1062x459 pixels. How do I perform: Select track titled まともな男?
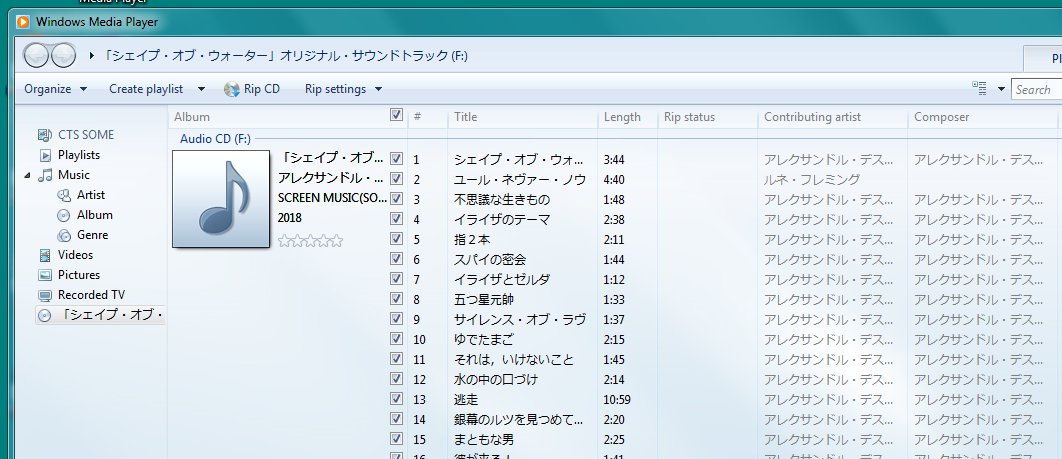[x=484, y=439]
